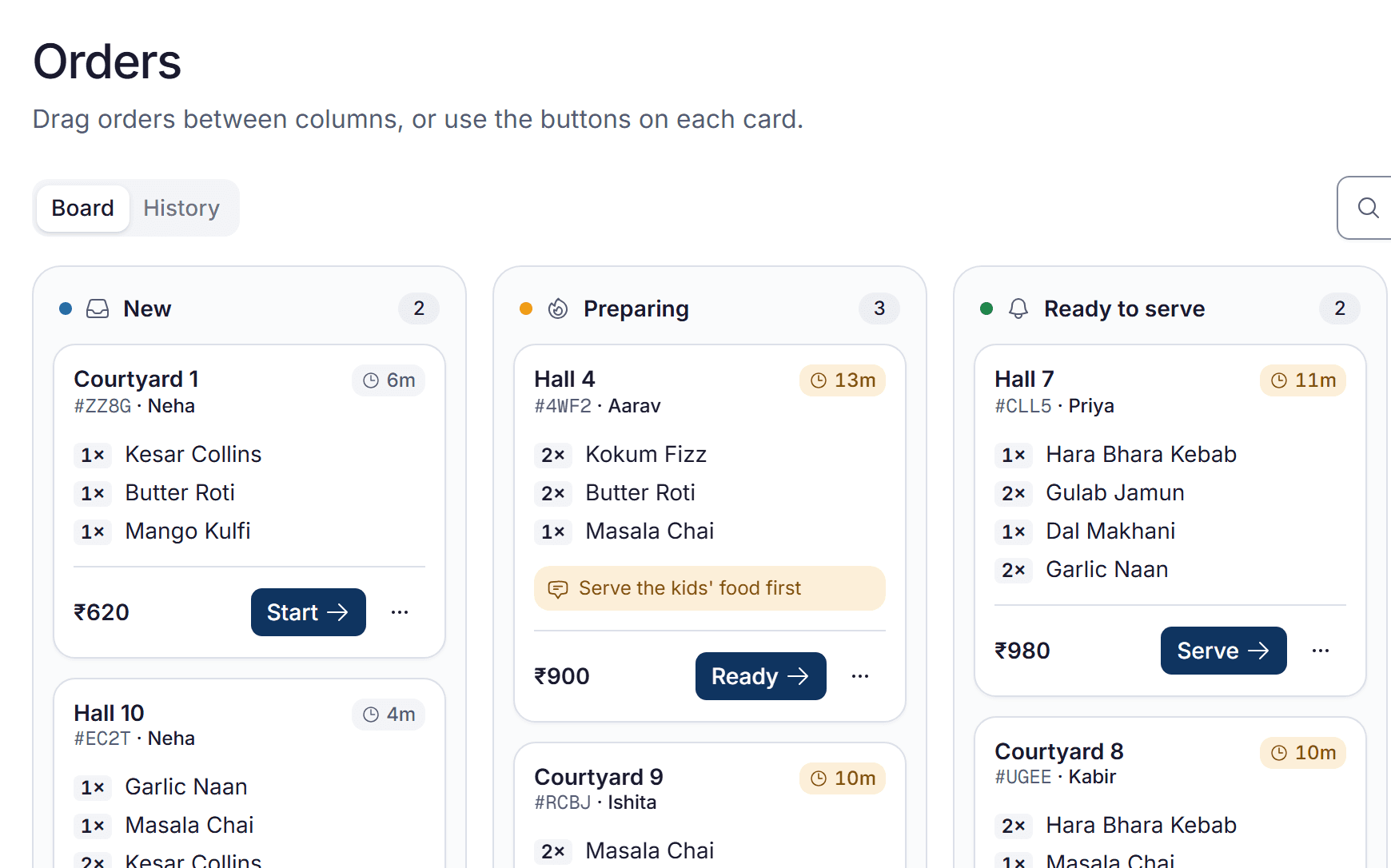Screen dimensions: 1391x868
Task: Click the 10m timer badge on Courtyard 9
Action: (843, 778)
